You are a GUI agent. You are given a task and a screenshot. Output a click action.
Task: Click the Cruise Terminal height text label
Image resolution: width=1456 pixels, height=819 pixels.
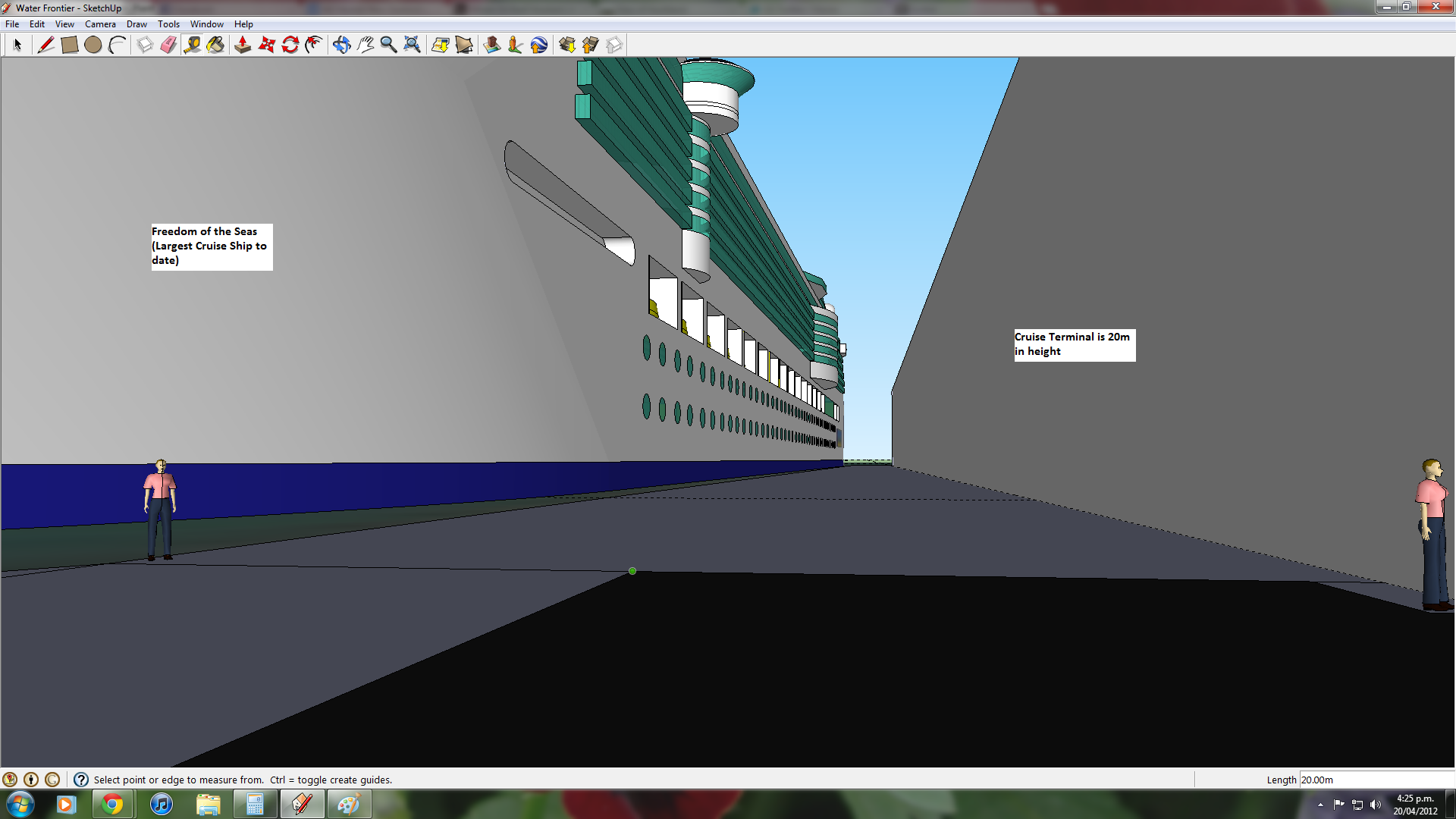(x=1074, y=344)
